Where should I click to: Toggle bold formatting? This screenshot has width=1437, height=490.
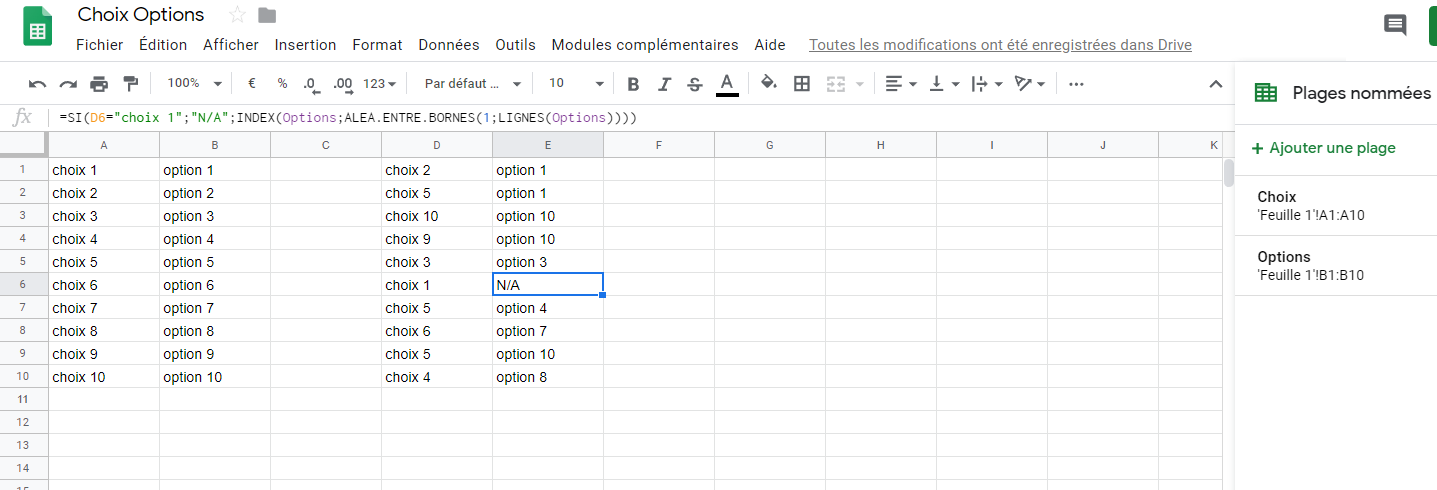632,84
